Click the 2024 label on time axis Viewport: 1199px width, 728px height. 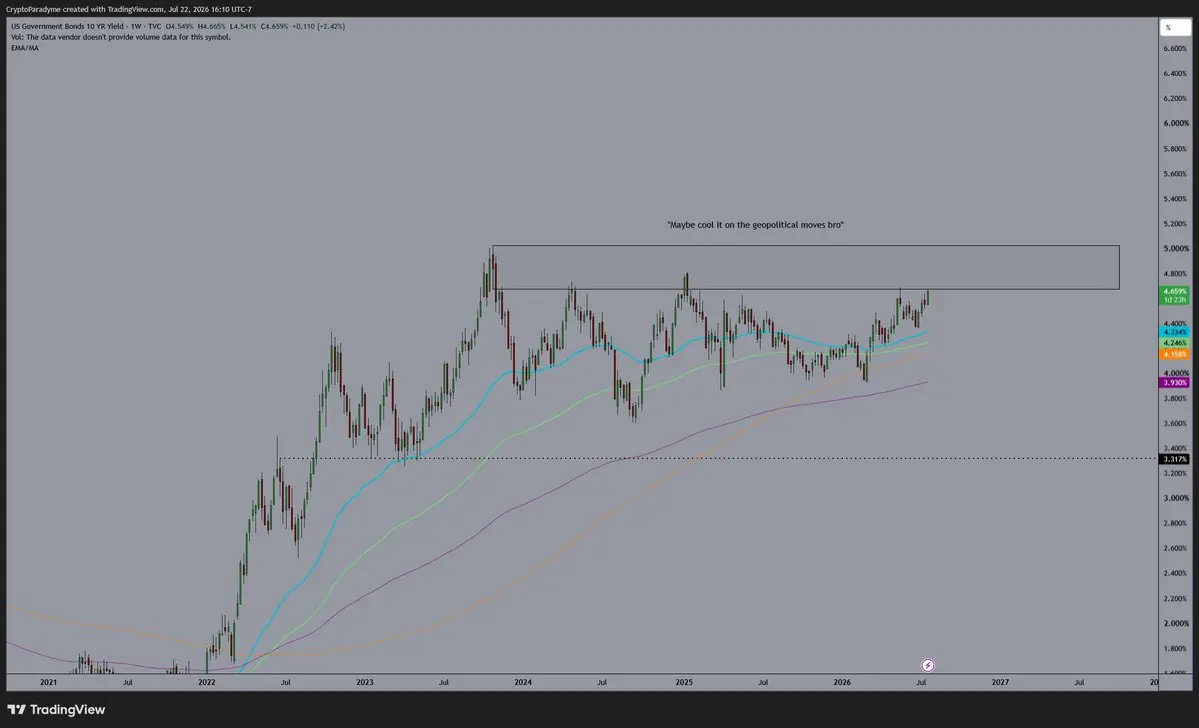click(523, 682)
